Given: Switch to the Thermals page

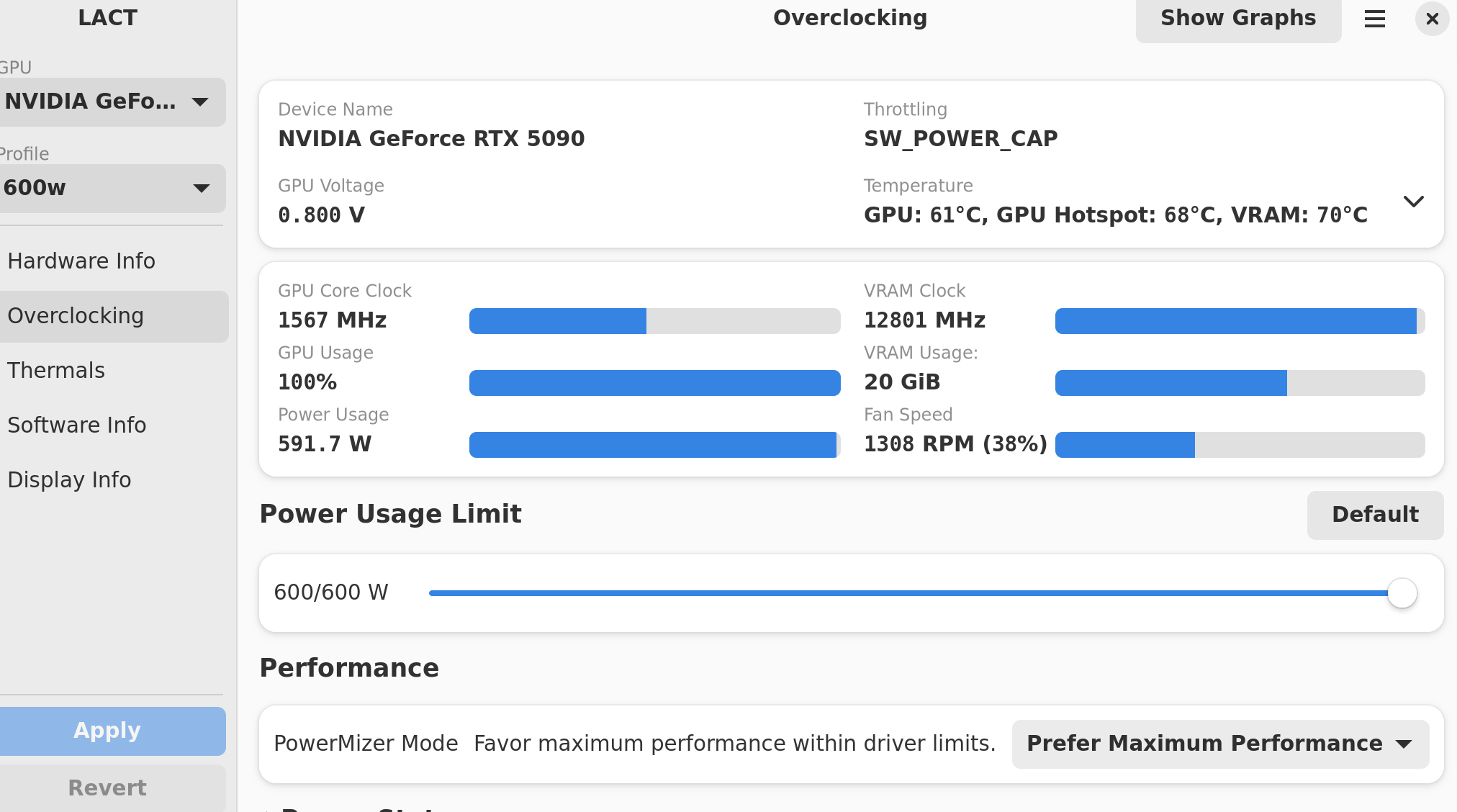Looking at the screenshot, I should click(113, 371).
